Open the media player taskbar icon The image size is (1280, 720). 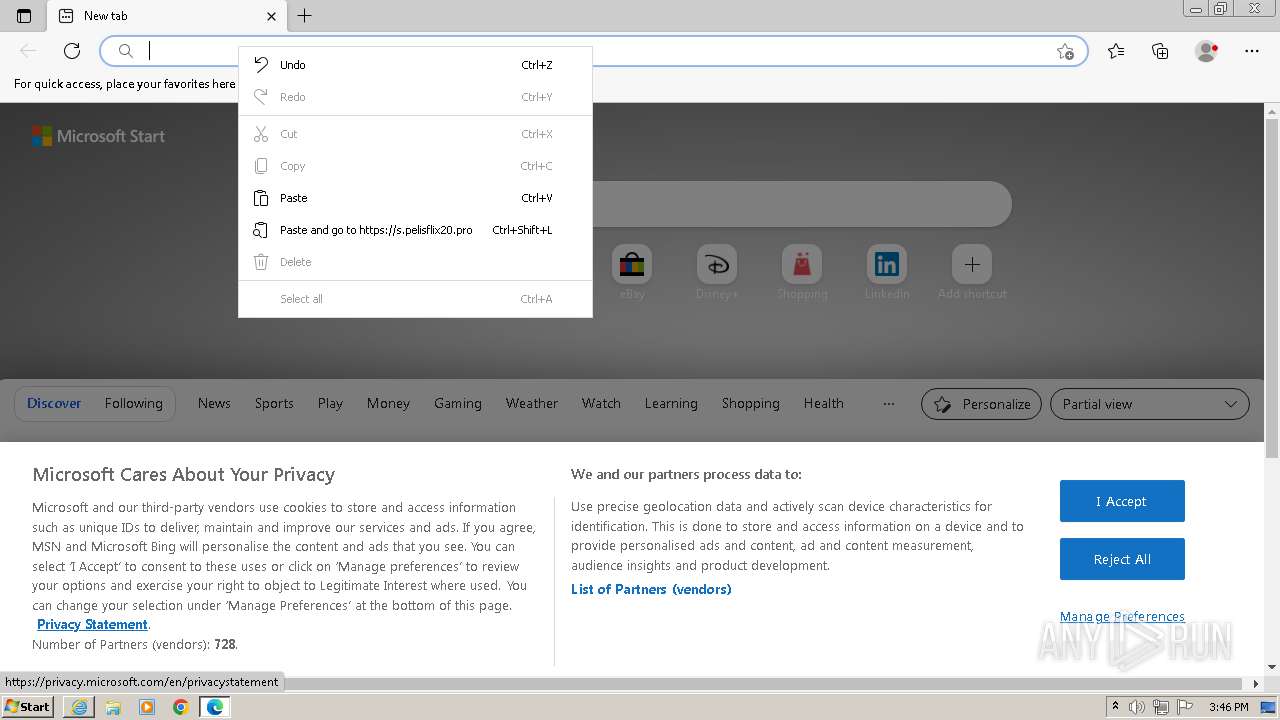click(x=147, y=707)
